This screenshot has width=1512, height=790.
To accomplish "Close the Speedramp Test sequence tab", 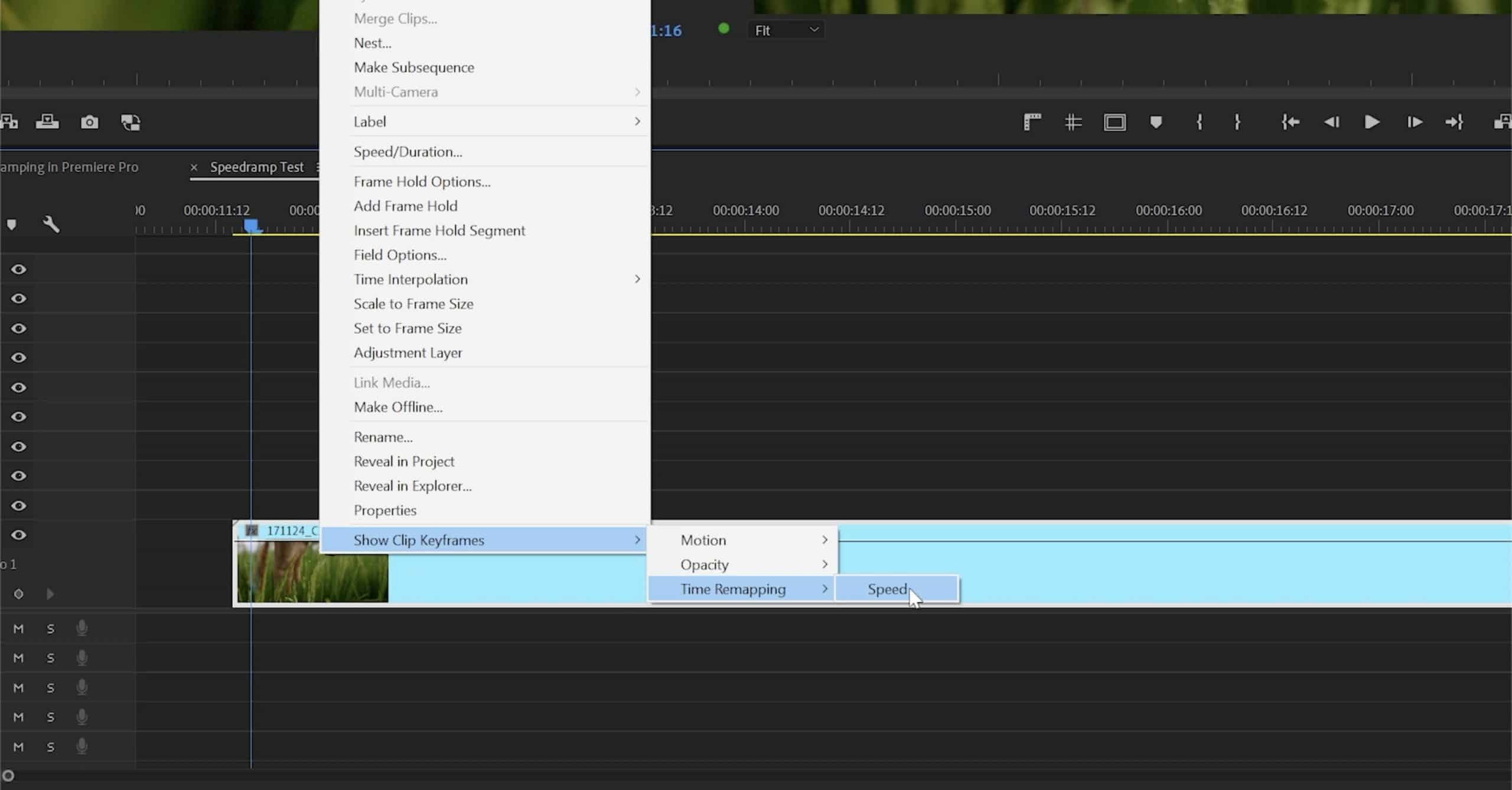I will tap(194, 168).
